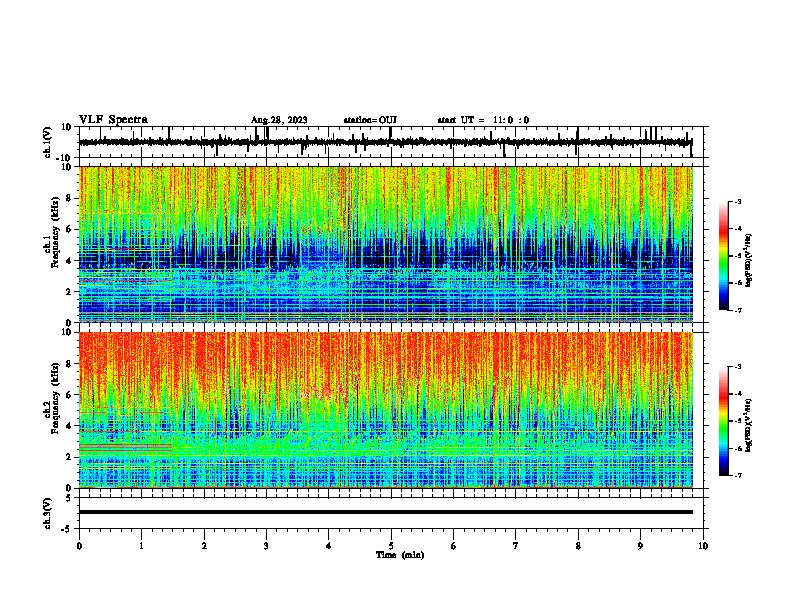Click the ch.1 "Frequency (kHz)" axis label

point(55,232)
